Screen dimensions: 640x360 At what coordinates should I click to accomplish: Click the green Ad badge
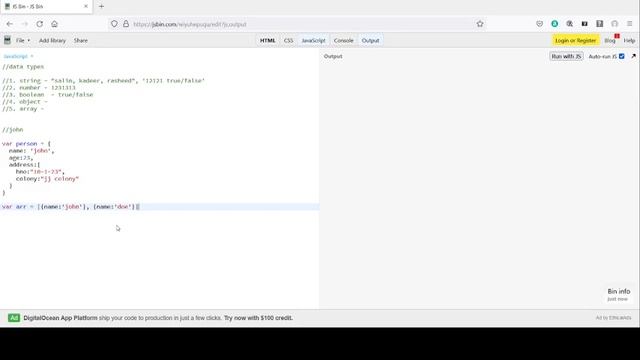14,318
